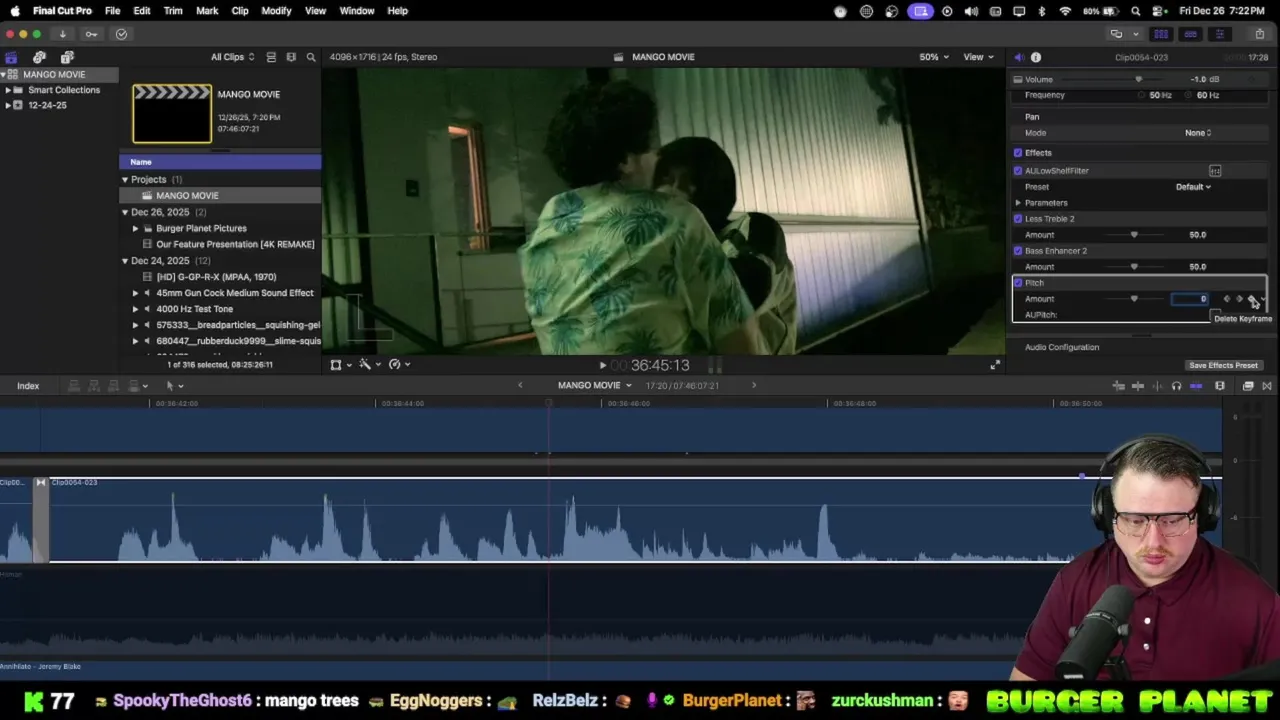
Task: Open the retime speedometer menu in viewer
Action: [398, 364]
